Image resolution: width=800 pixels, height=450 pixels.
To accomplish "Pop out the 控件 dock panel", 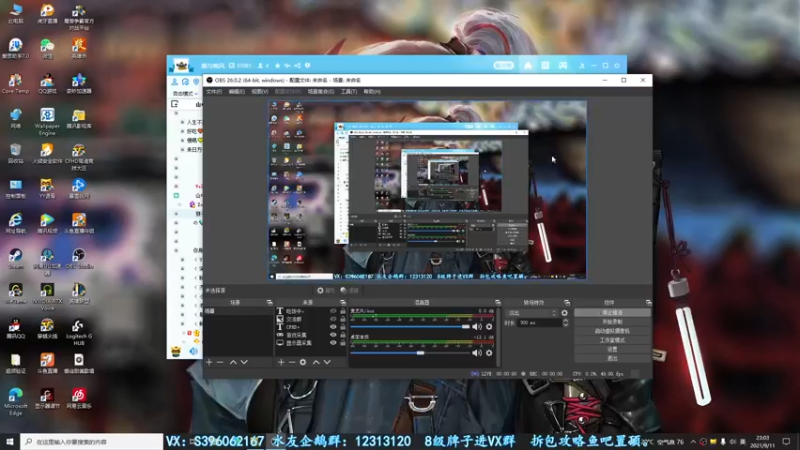I will coord(648,303).
